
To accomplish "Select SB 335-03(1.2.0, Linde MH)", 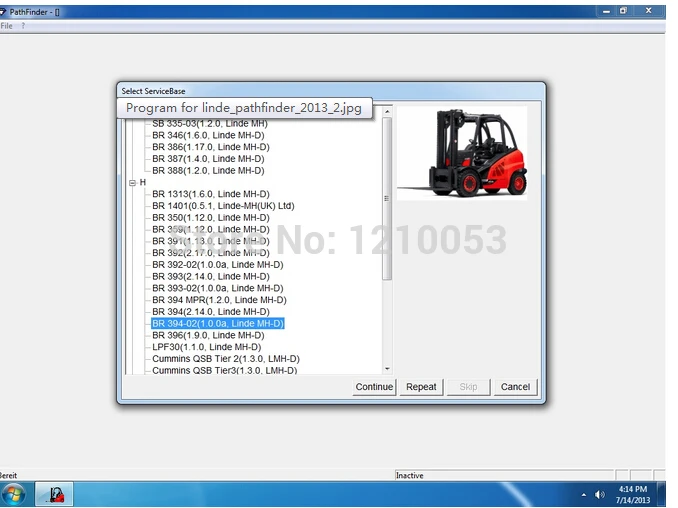I will [x=210, y=124].
